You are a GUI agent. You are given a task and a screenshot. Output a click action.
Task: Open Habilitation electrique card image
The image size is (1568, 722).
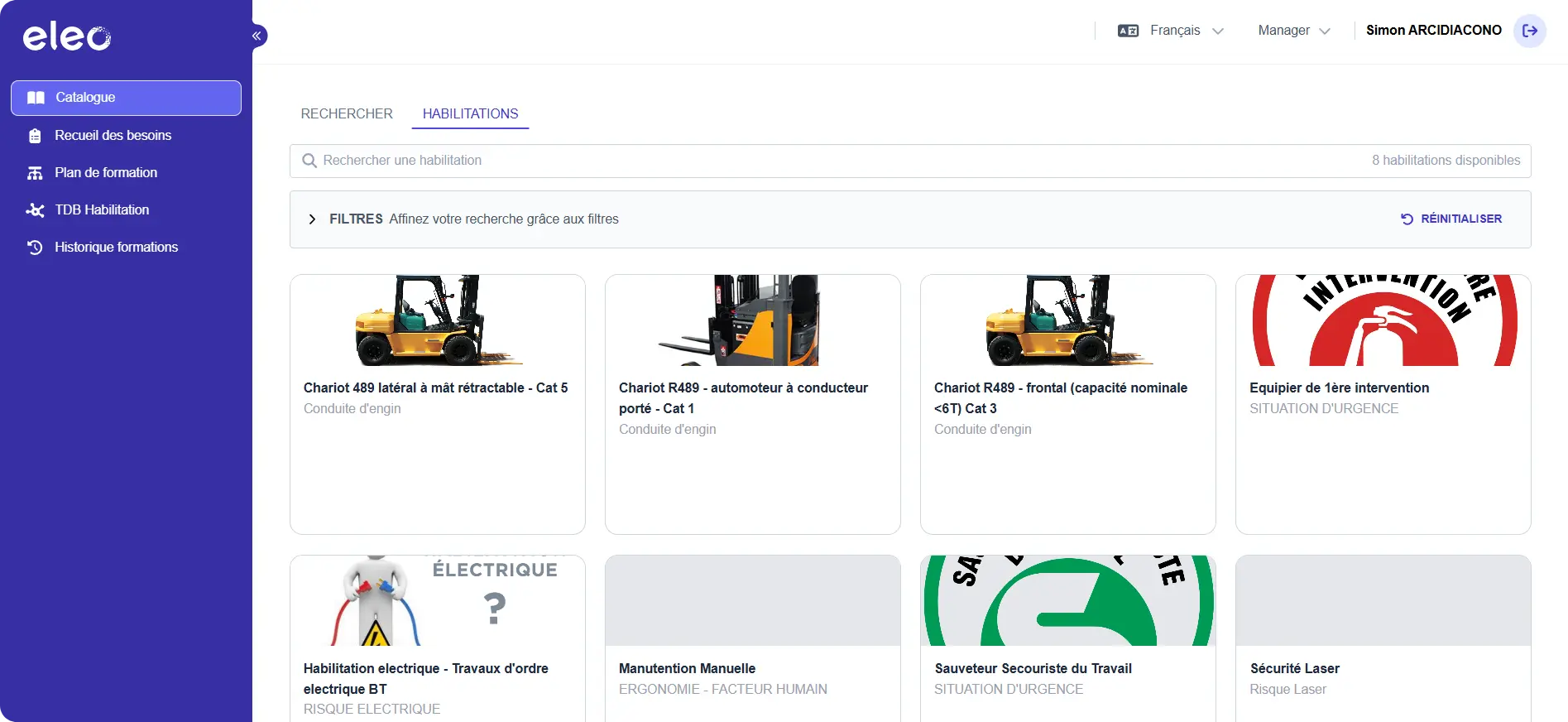(438, 601)
